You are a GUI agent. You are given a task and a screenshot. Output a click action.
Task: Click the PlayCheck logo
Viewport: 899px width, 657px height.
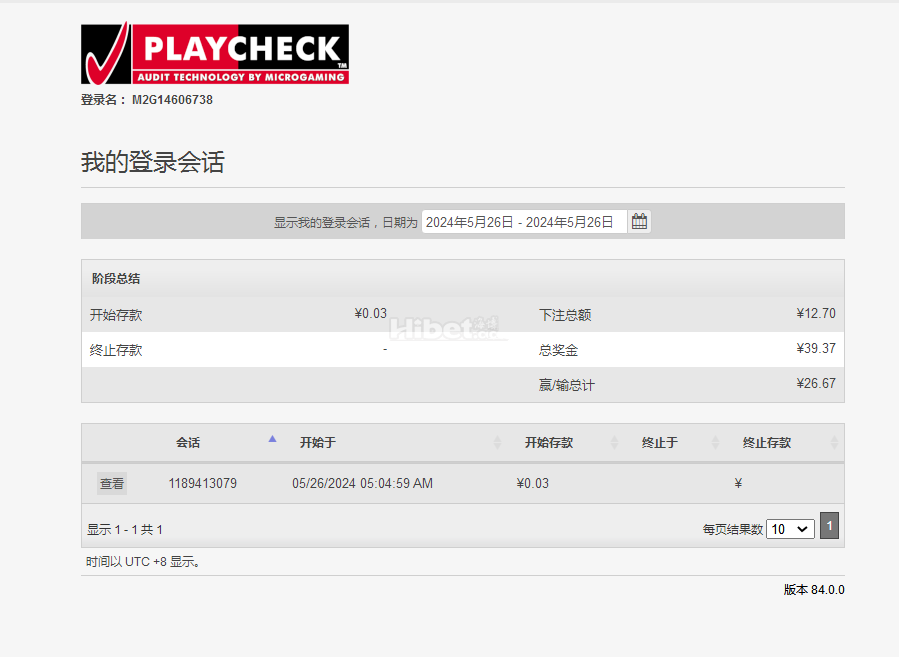click(x=215, y=53)
